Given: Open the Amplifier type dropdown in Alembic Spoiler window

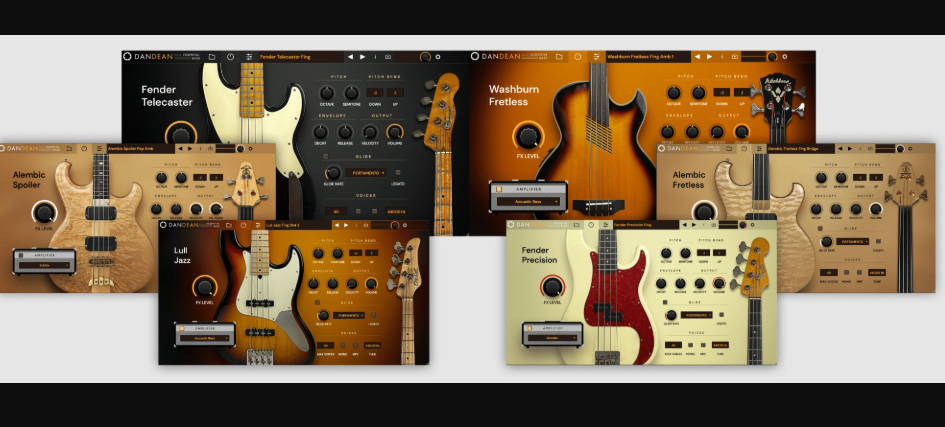Looking at the screenshot, I should 45,265.
